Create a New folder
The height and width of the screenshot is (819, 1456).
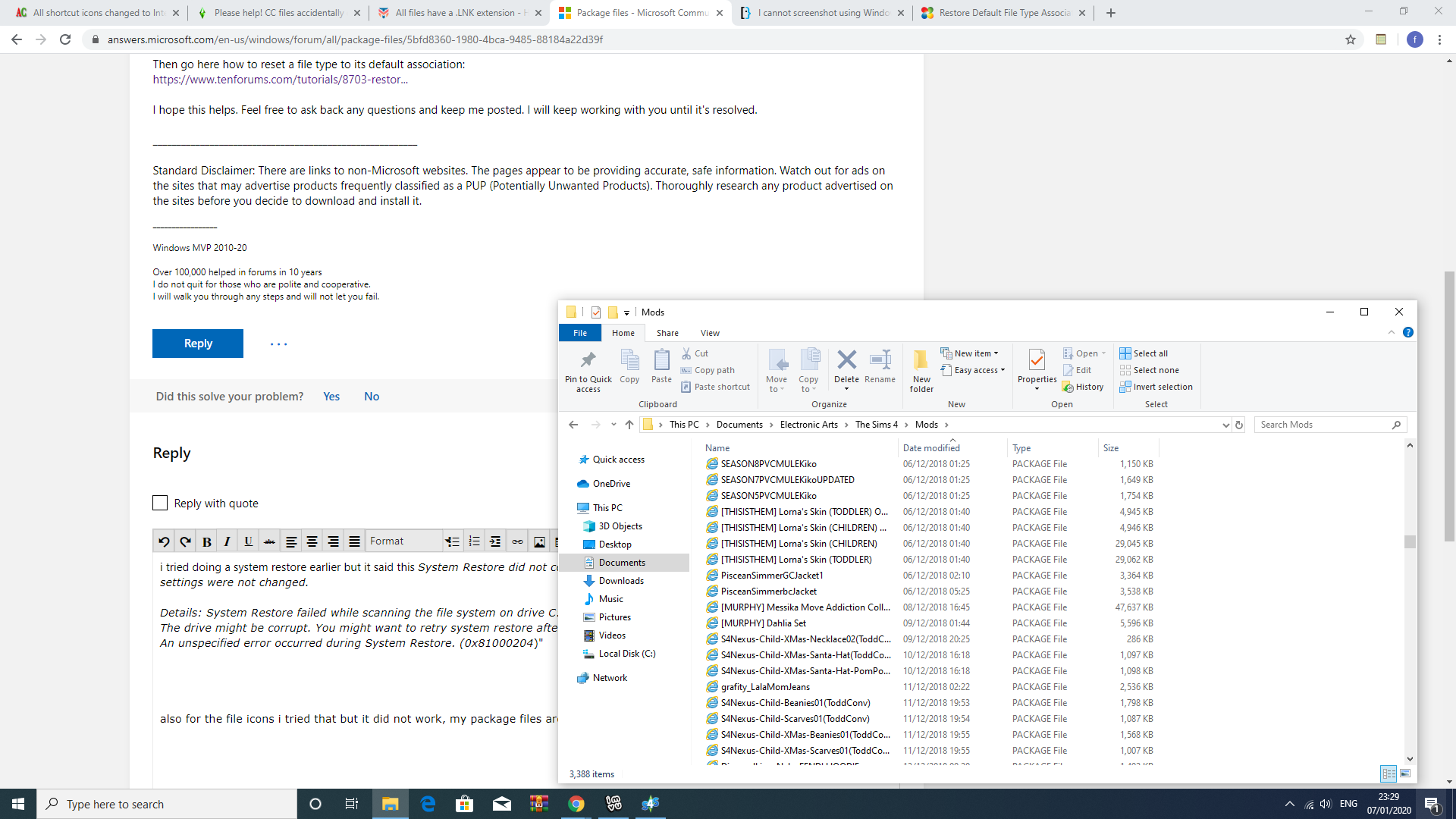(x=921, y=371)
